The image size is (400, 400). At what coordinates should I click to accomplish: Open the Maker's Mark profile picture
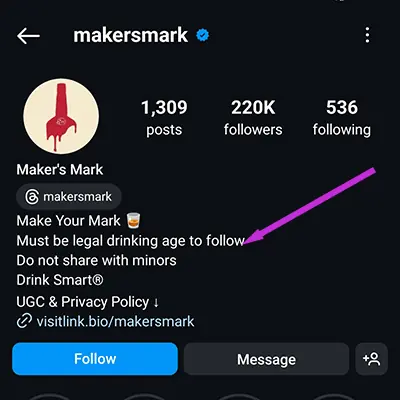pos(61,116)
